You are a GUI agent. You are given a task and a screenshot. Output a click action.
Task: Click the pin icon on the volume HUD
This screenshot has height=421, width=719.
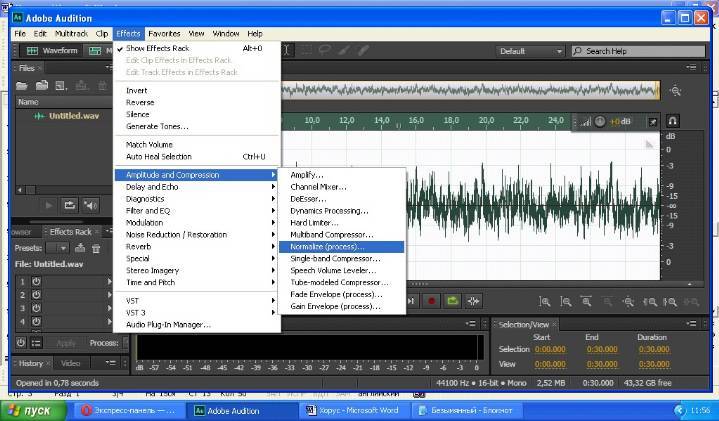click(652, 122)
